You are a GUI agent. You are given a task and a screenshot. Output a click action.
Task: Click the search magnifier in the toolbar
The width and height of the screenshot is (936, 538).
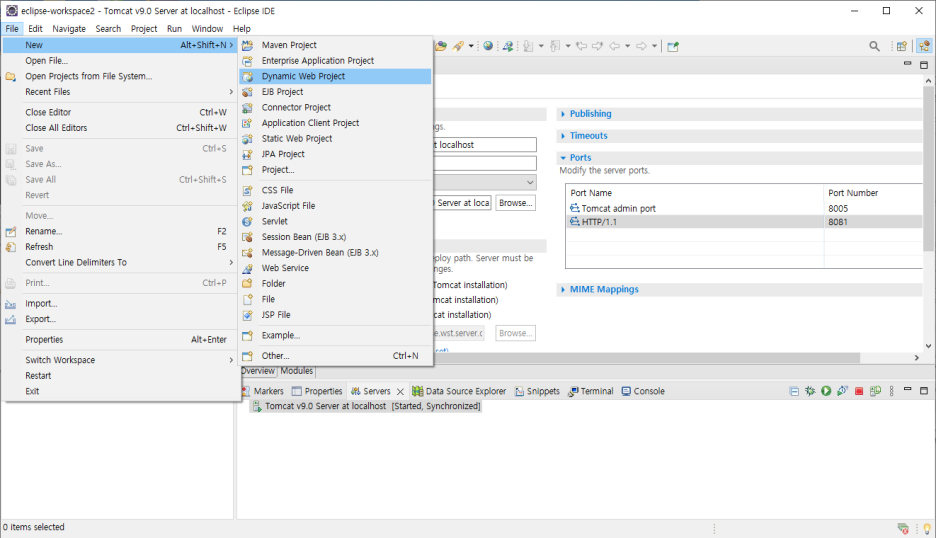875,46
